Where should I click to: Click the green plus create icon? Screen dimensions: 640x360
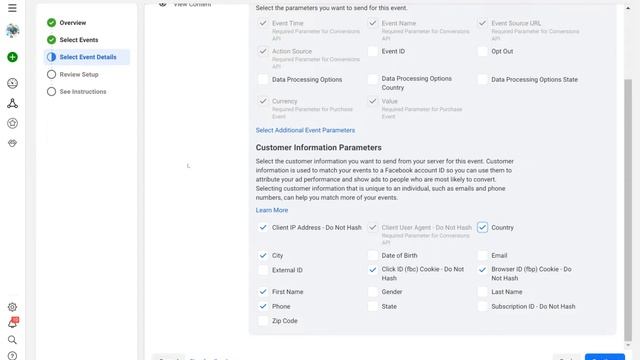(12, 57)
